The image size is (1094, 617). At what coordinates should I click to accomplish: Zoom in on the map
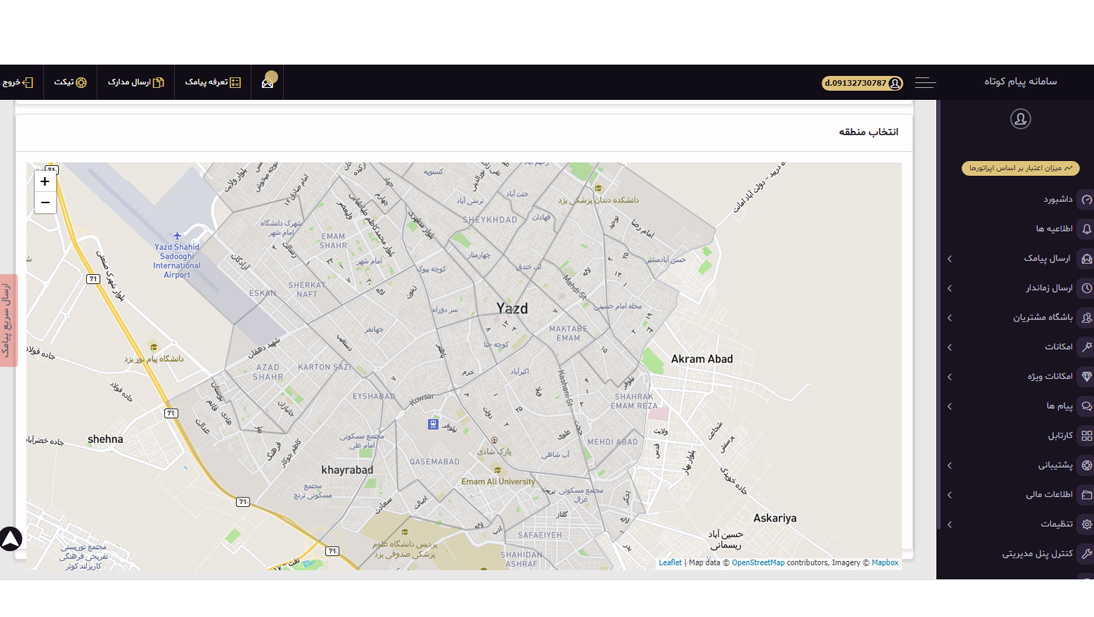[x=45, y=182]
